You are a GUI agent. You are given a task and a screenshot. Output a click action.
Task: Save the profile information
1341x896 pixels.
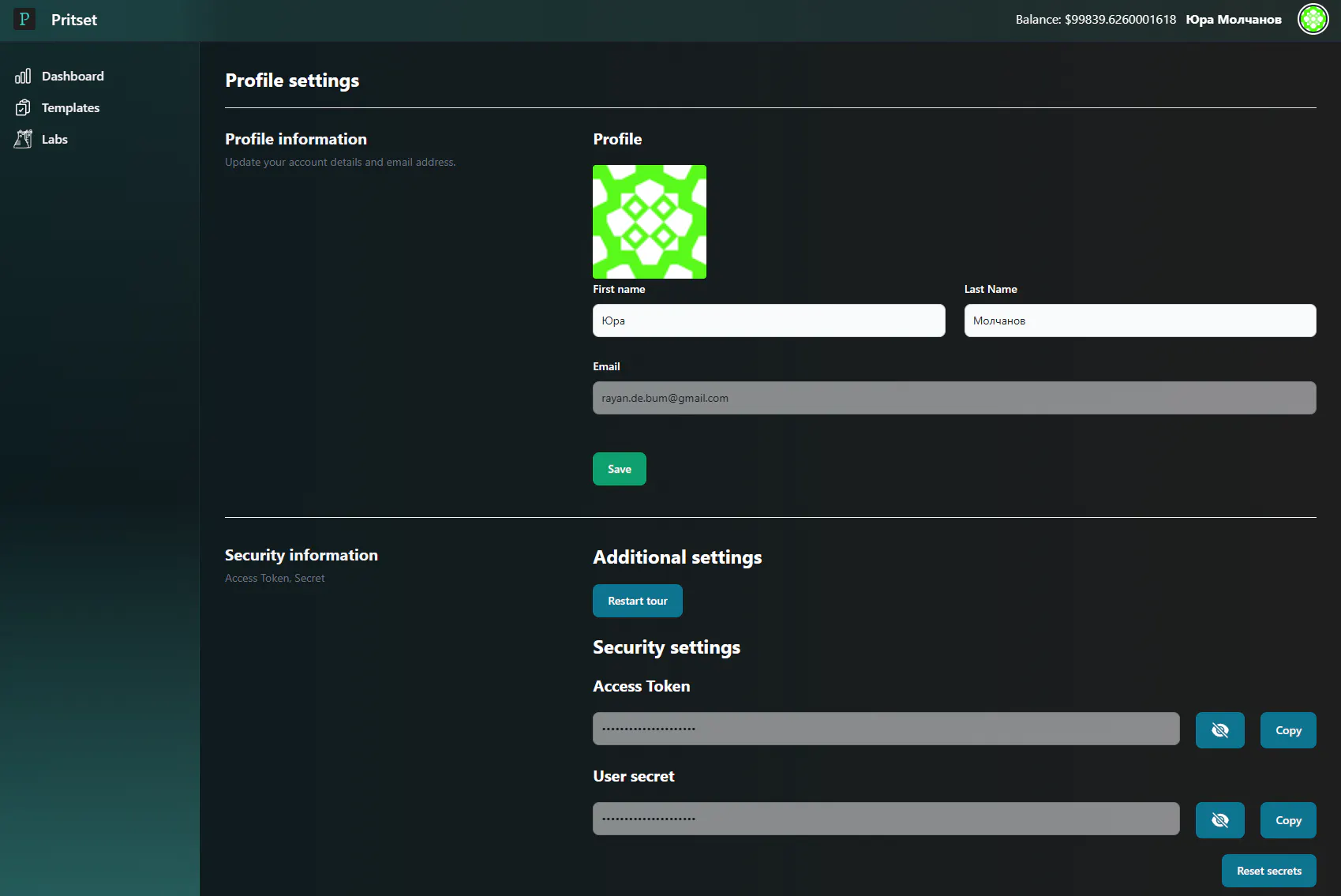620,469
